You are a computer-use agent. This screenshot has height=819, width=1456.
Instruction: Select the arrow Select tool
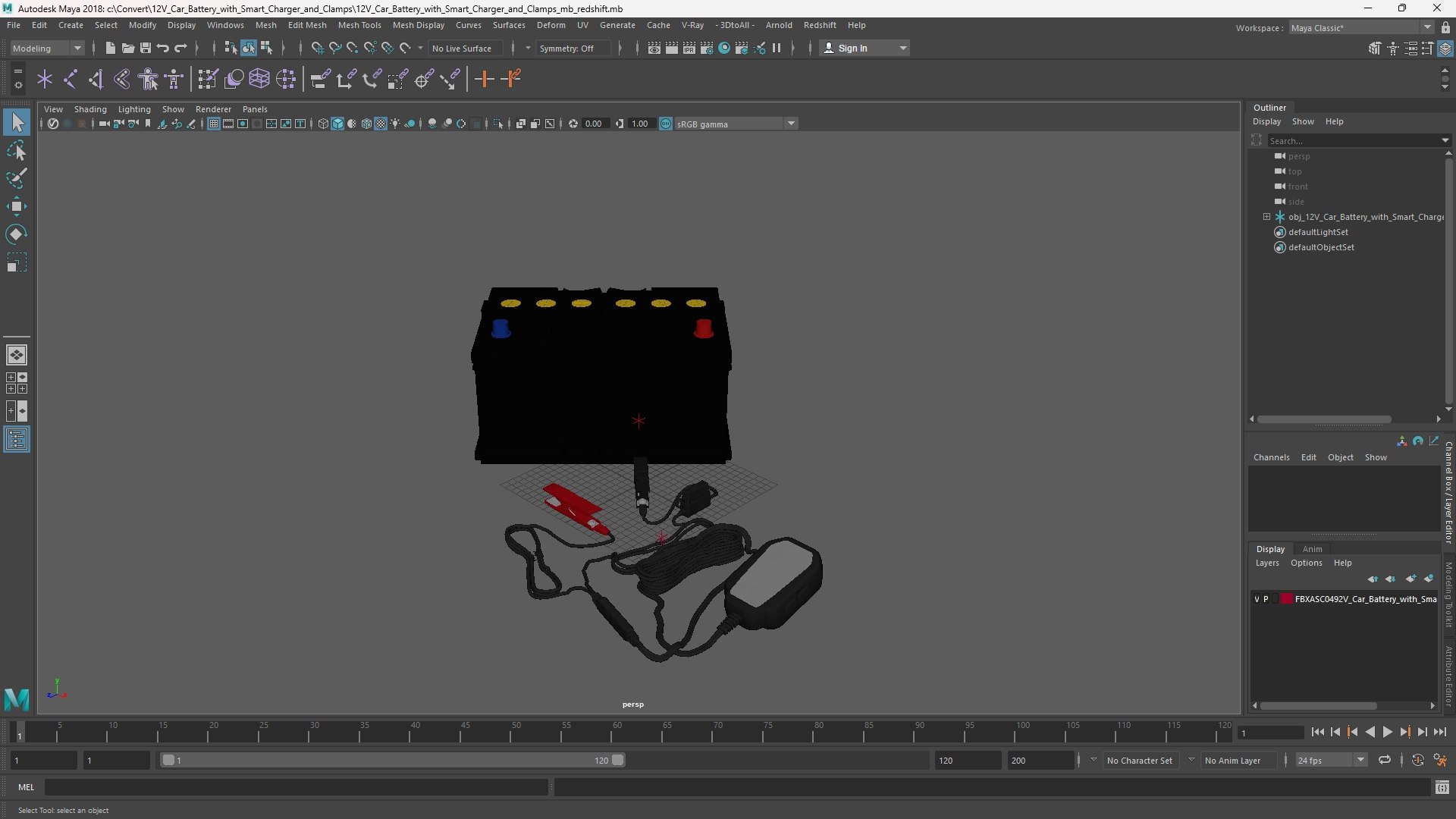tap(17, 122)
